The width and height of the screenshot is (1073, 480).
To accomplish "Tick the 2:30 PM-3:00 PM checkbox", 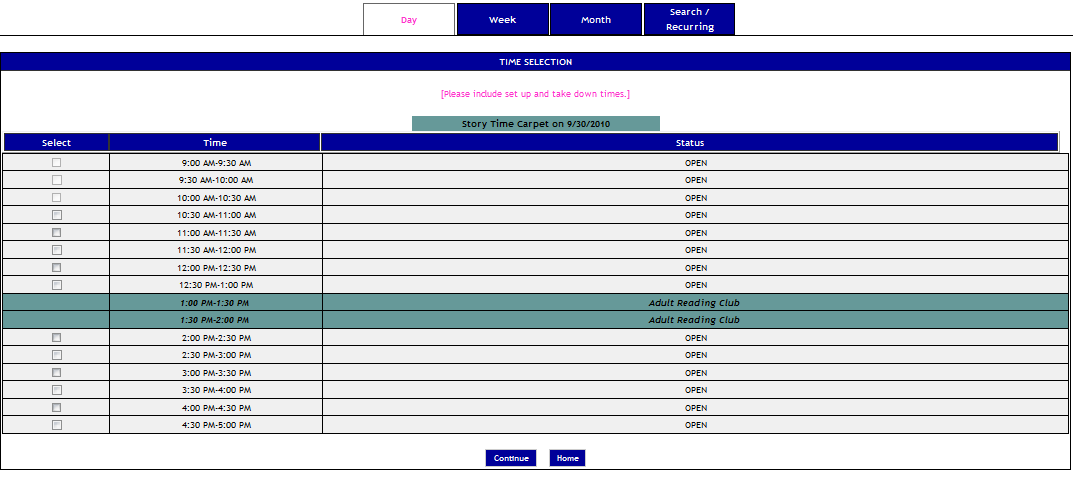I will point(57,355).
